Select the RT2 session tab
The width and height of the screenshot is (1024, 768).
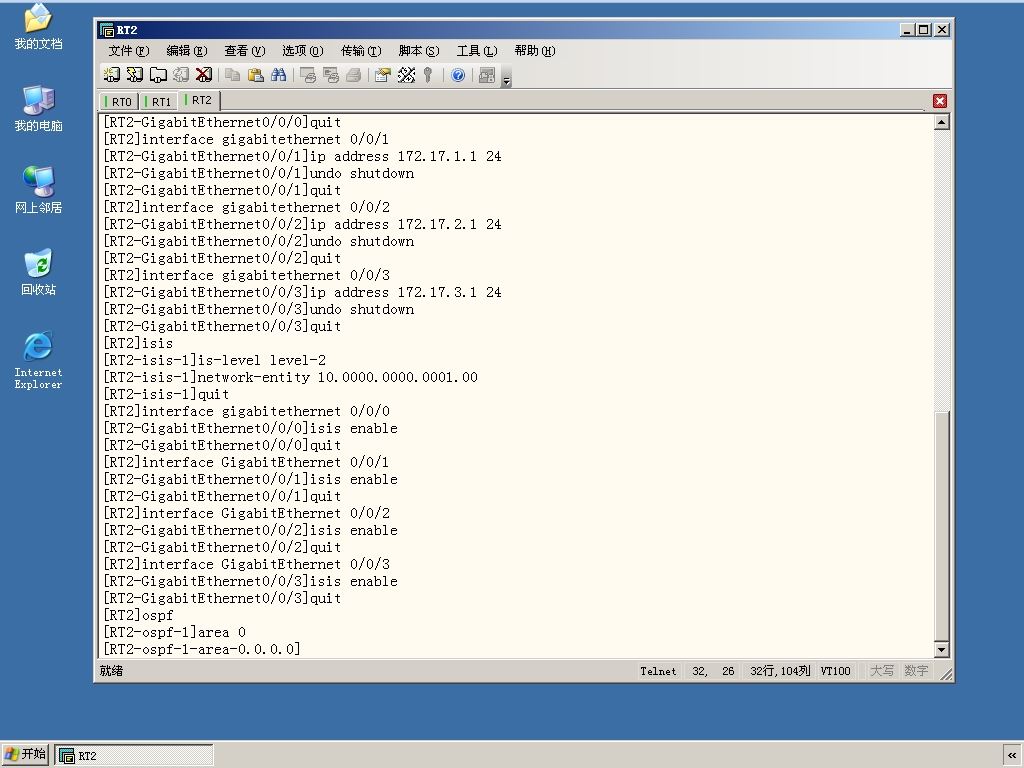point(200,101)
